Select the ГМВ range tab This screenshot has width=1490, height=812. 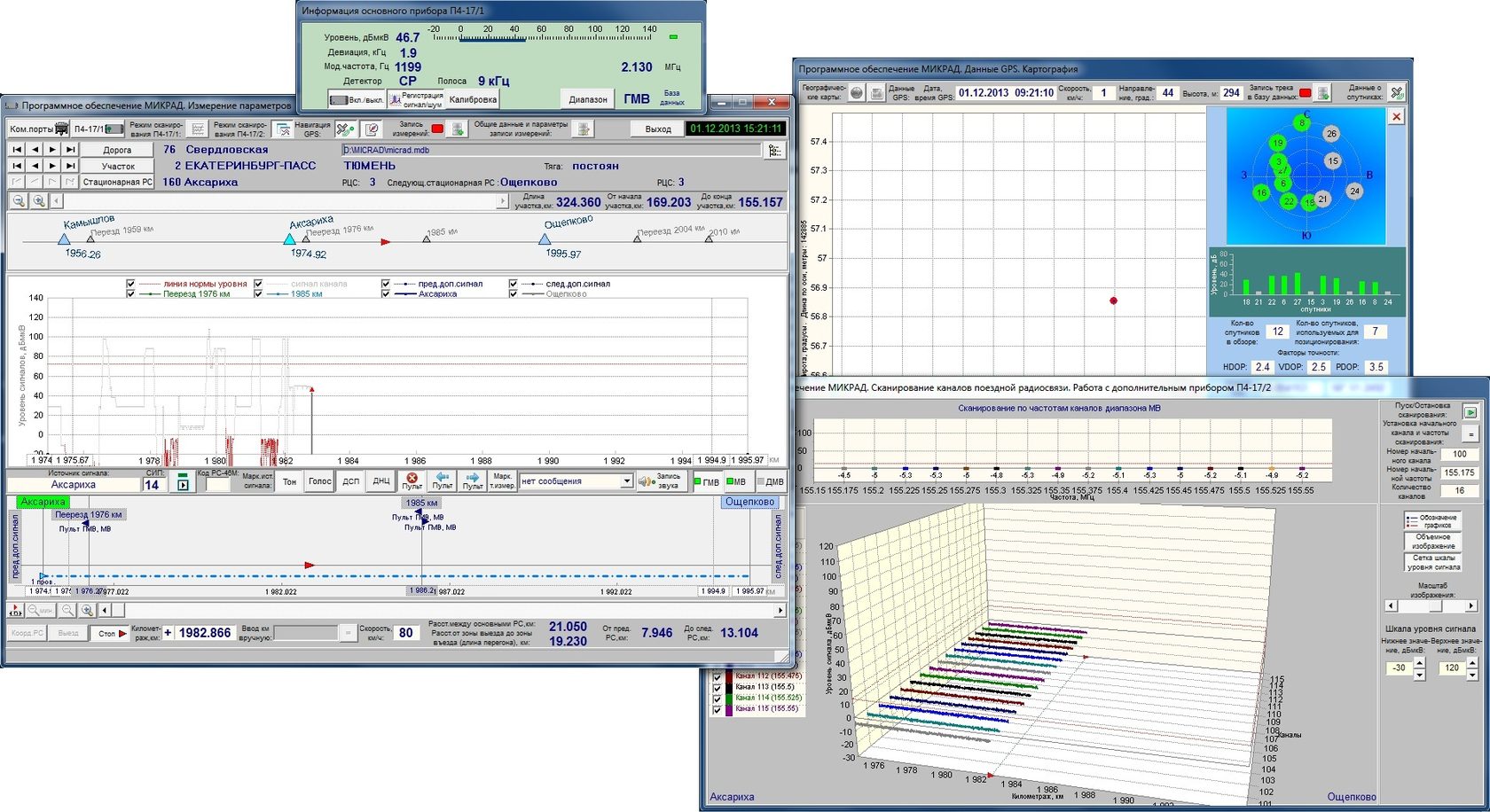[706, 482]
